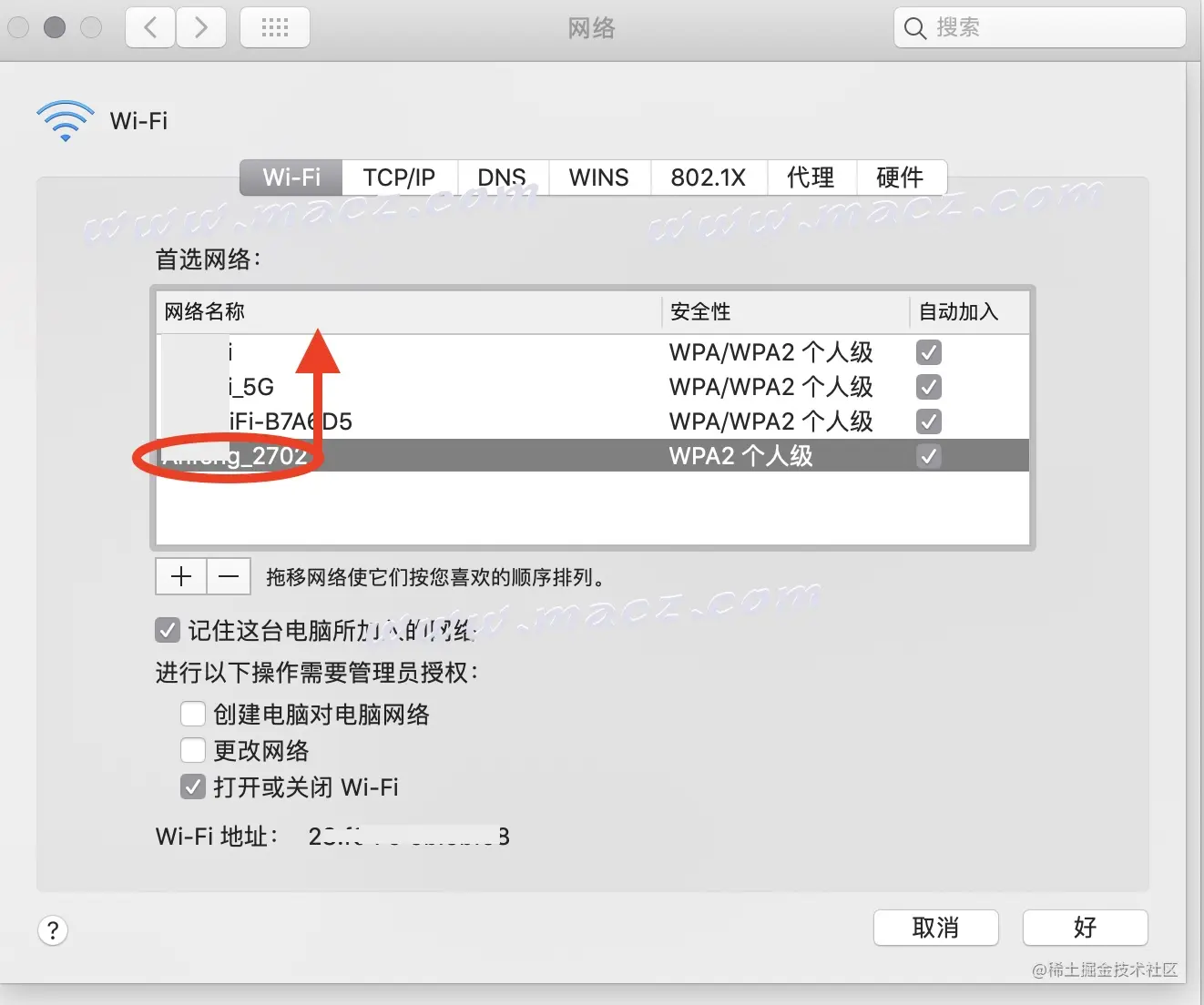Add a network with the plus button
Viewport: 1204px width, 1005px height.
[x=181, y=576]
